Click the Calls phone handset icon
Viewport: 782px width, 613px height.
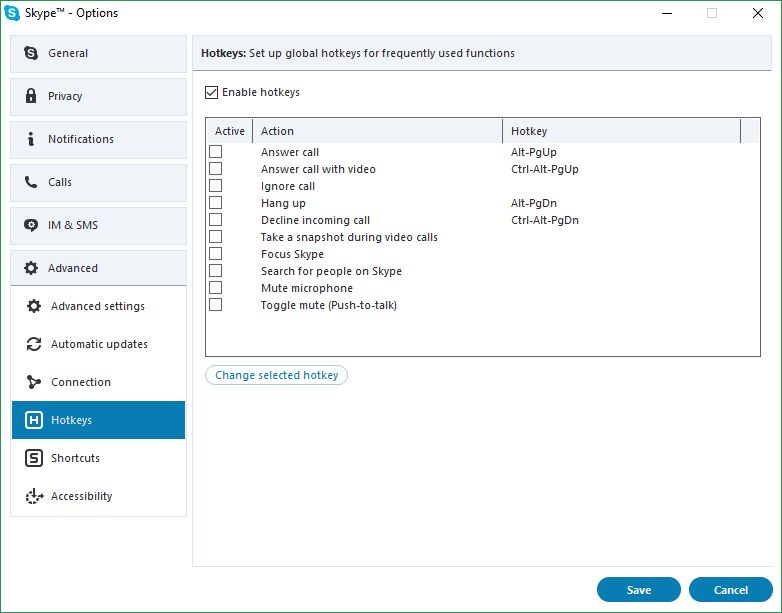31,182
